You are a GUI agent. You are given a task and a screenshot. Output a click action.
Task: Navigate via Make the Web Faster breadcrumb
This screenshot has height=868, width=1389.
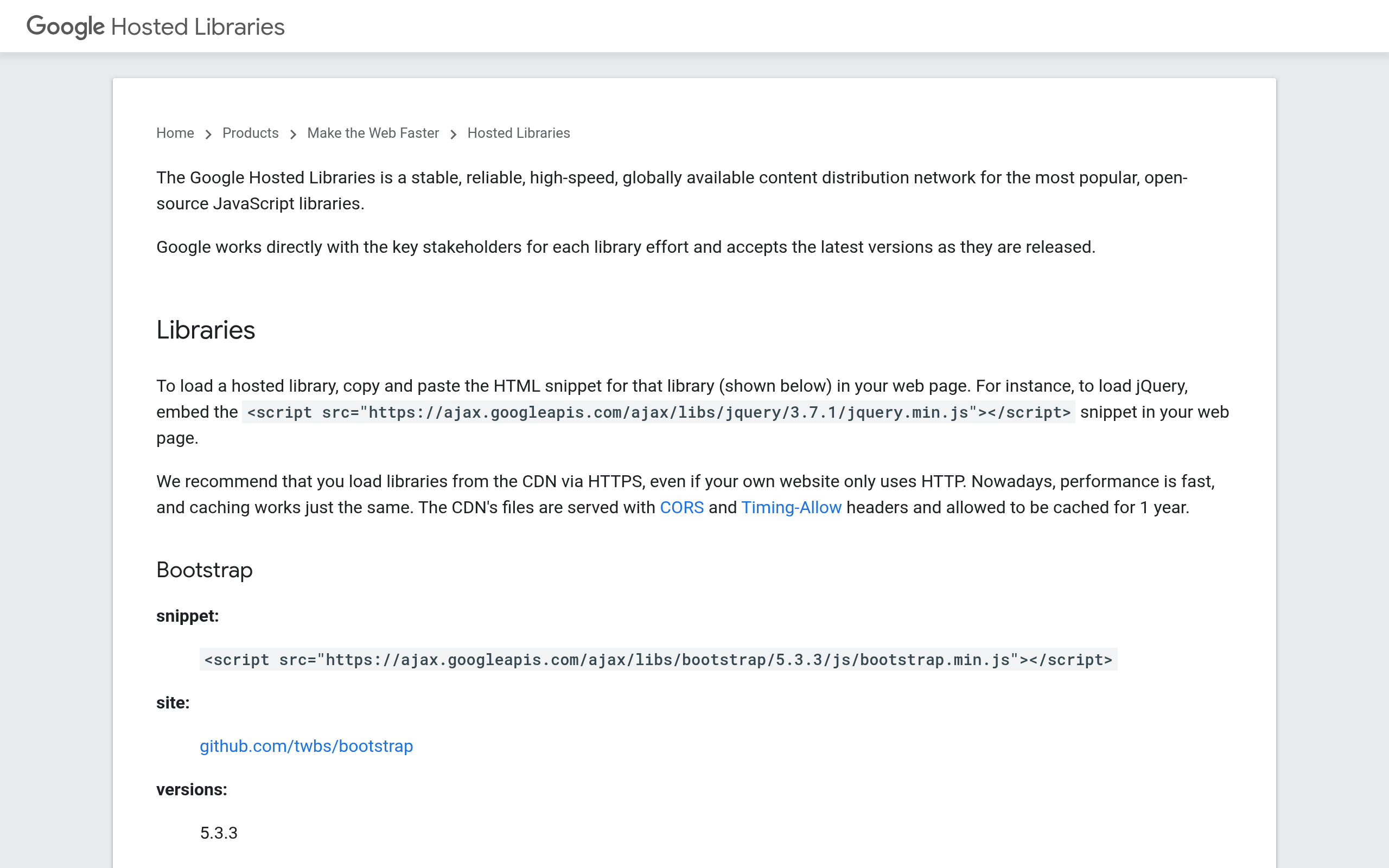373,133
